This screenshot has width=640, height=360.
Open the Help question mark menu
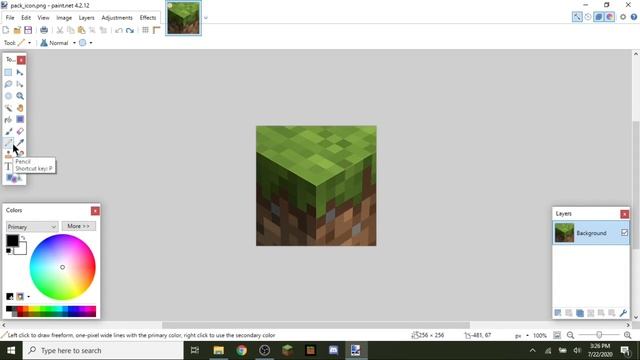pos(634,17)
